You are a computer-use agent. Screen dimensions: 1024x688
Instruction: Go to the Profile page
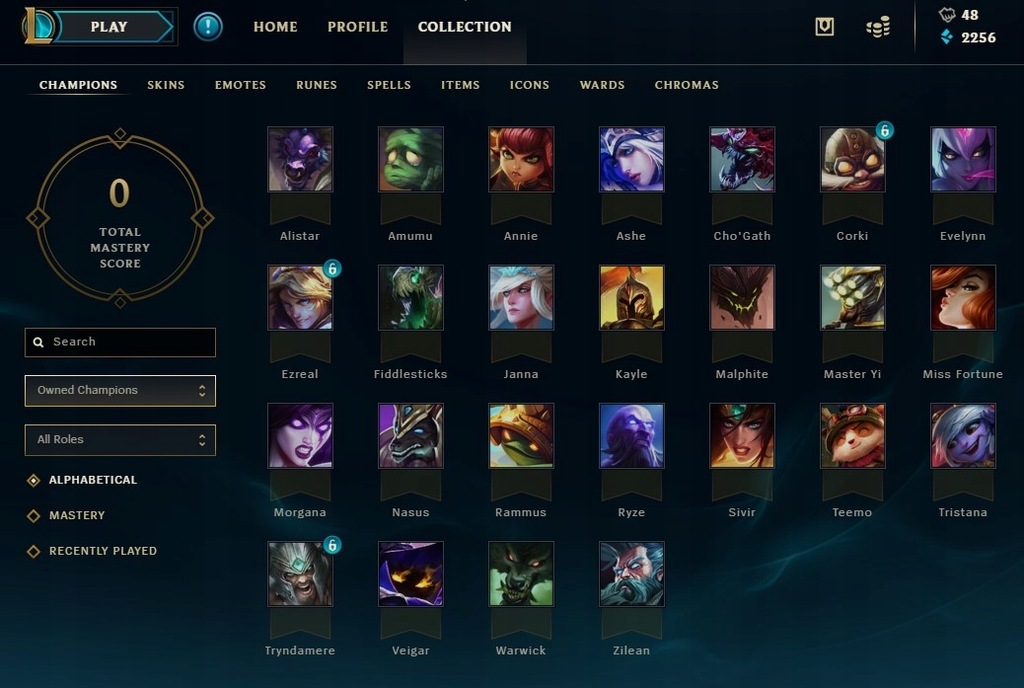(x=358, y=27)
